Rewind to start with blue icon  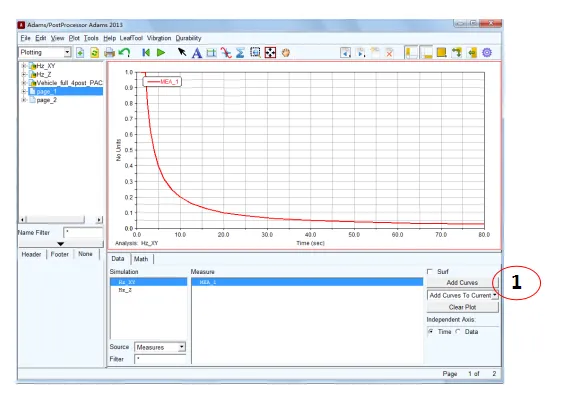click(x=146, y=53)
